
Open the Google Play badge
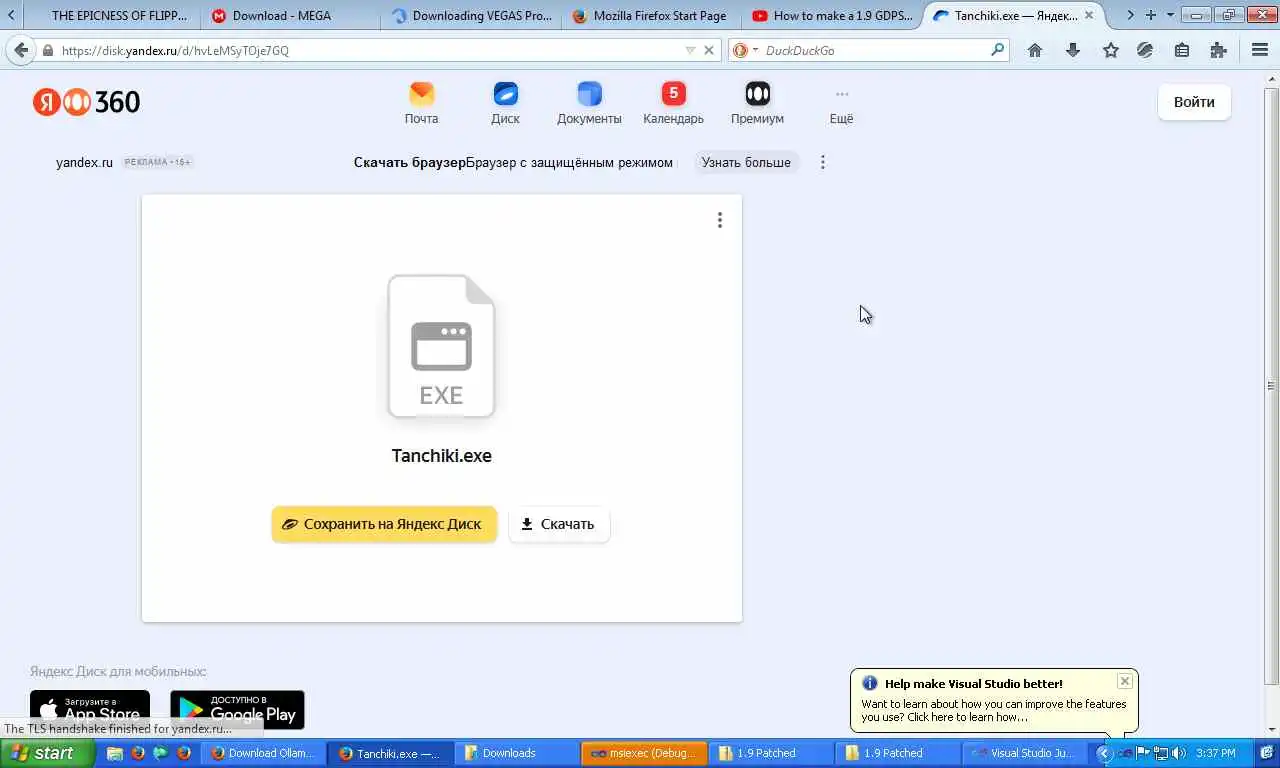237,710
